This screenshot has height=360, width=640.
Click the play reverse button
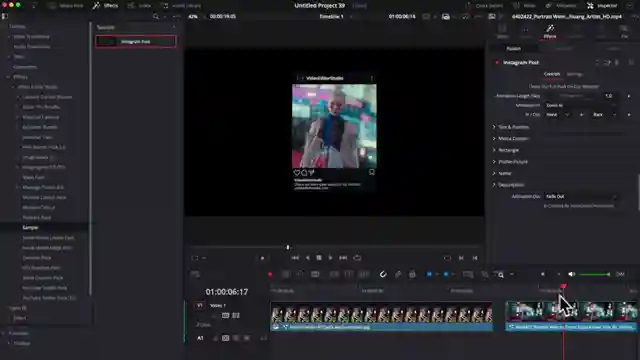(x=307, y=258)
